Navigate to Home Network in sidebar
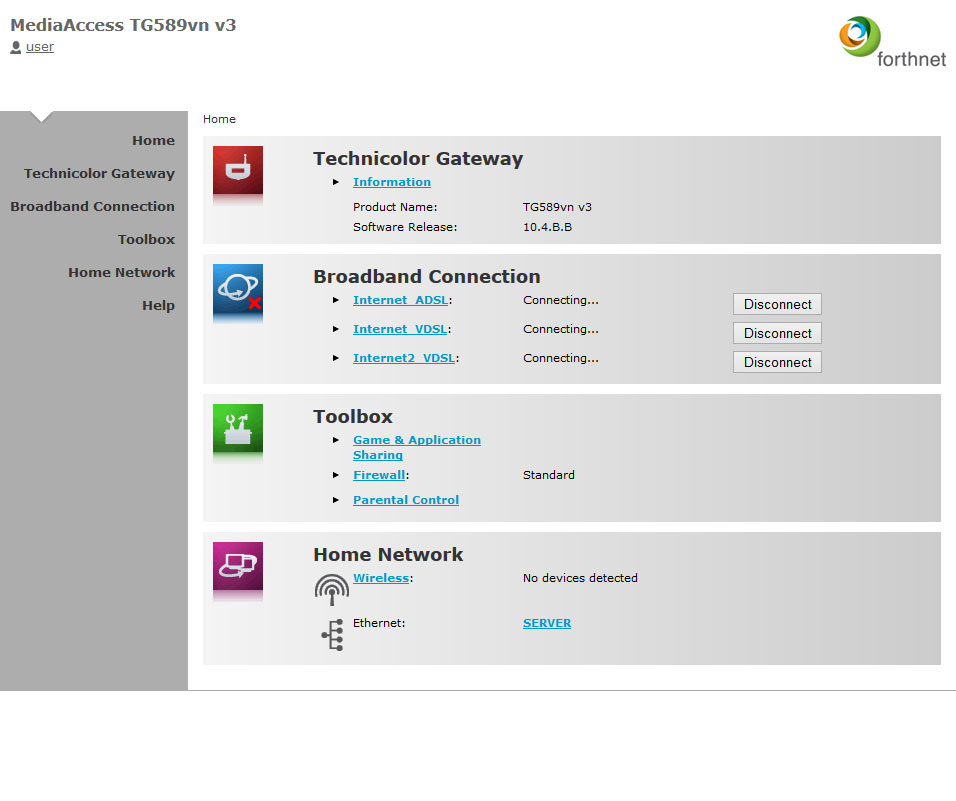 point(121,272)
